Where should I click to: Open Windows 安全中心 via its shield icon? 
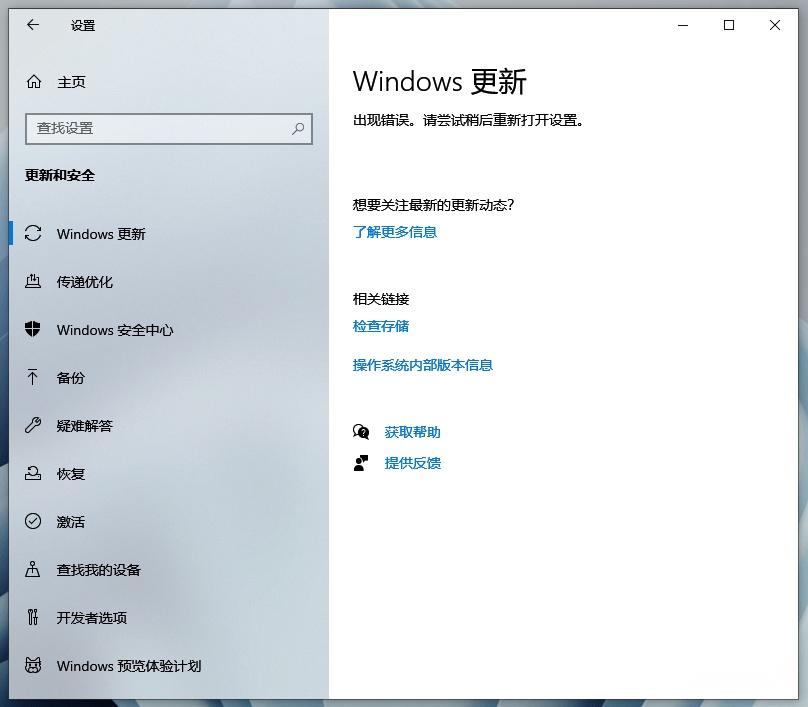coord(31,330)
